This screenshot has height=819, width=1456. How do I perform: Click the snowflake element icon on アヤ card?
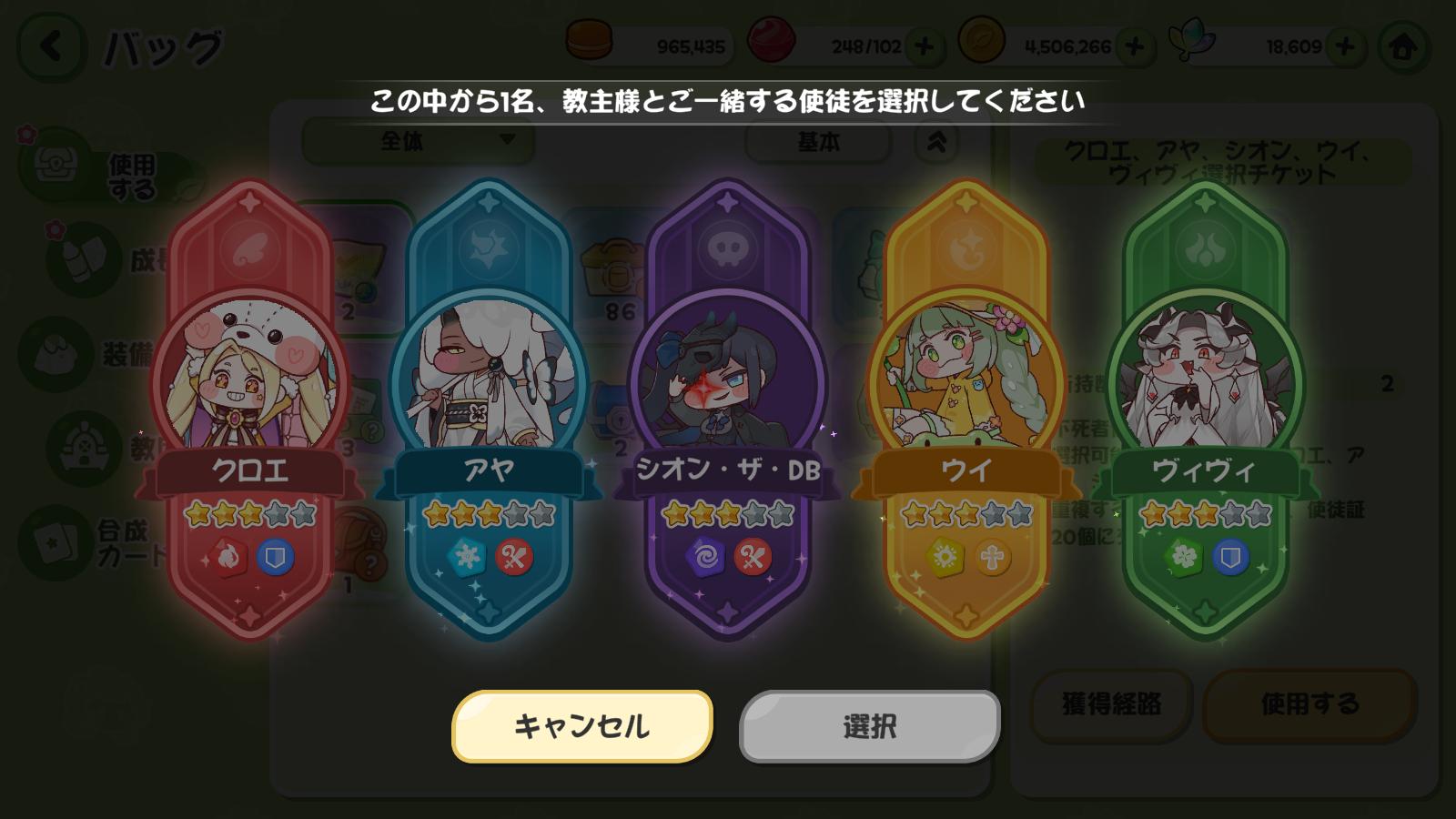pyautogui.click(x=468, y=557)
